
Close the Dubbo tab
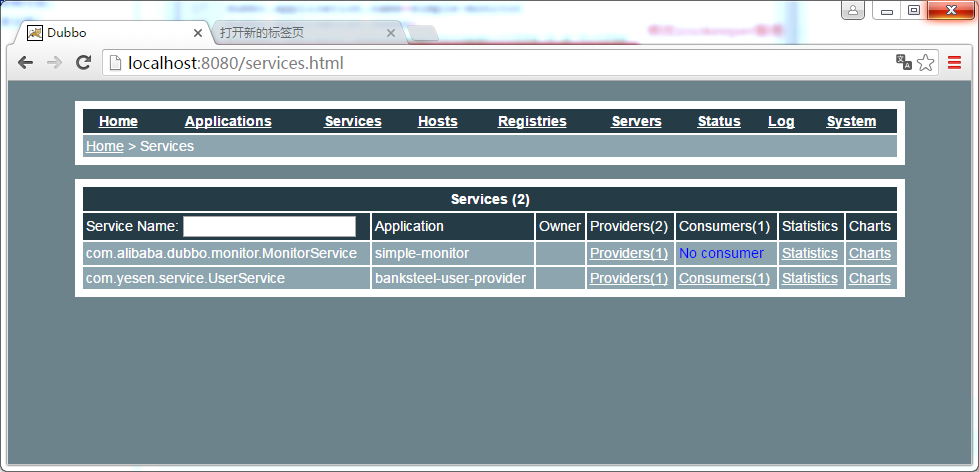tap(198, 33)
